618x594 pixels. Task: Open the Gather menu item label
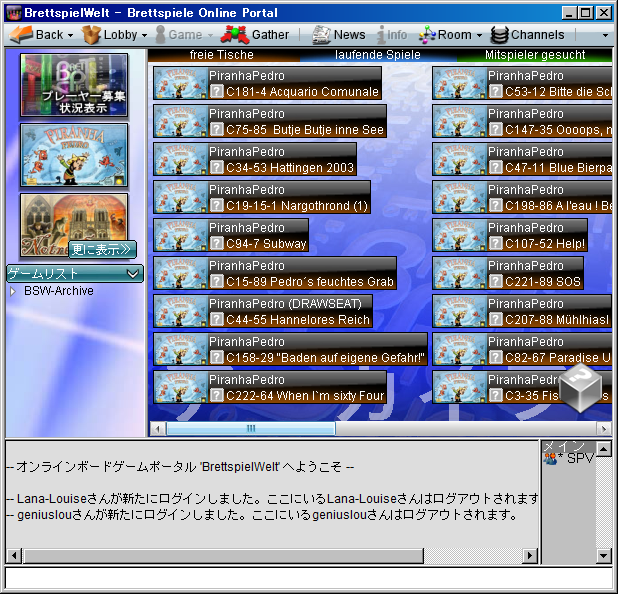click(x=270, y=35)
